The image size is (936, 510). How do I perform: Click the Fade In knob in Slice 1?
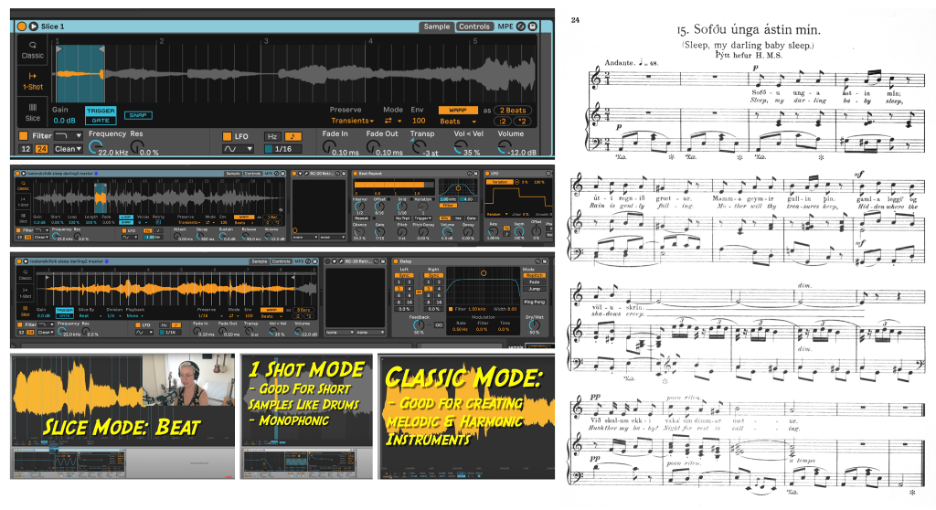329,146
